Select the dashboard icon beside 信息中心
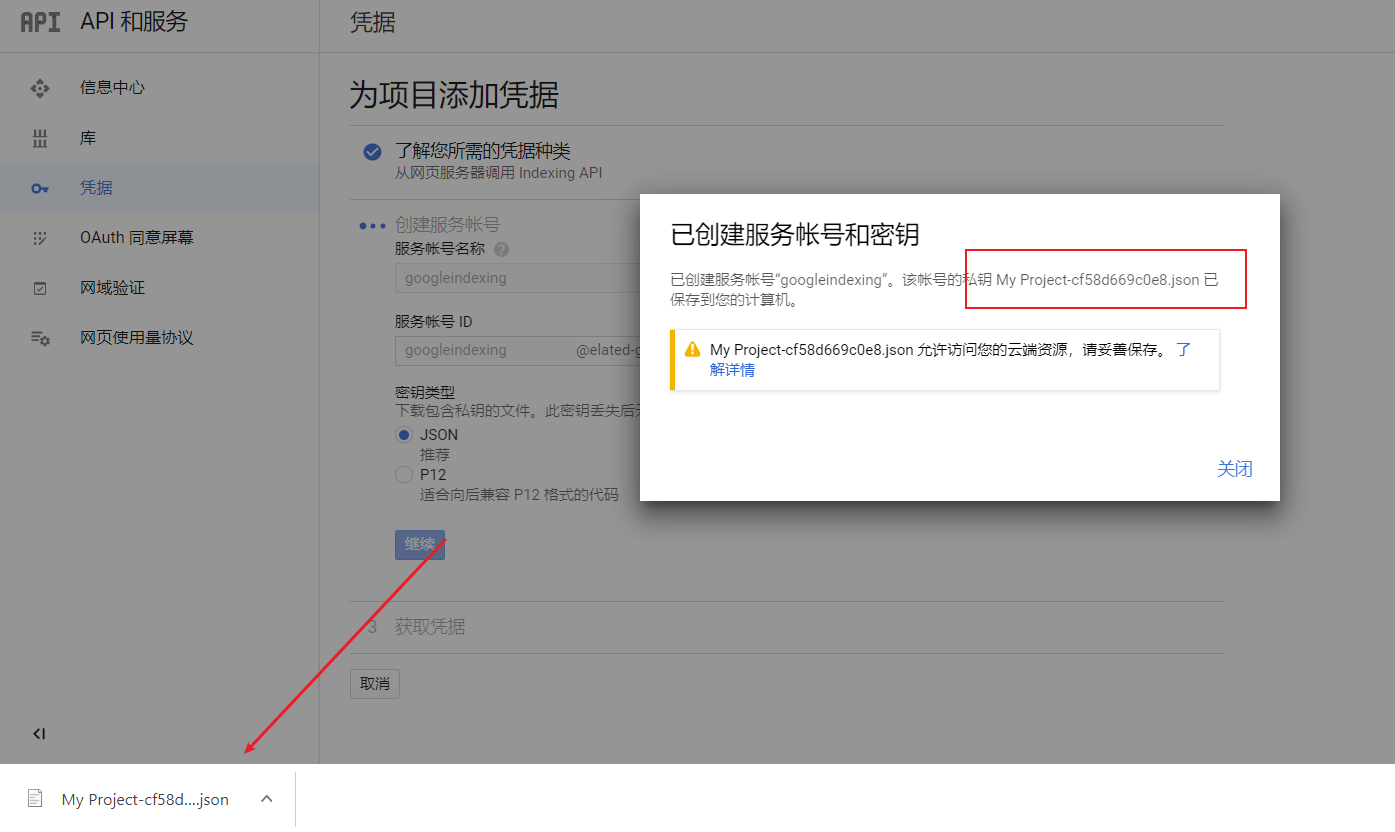1395x832 pixels. 40,88
